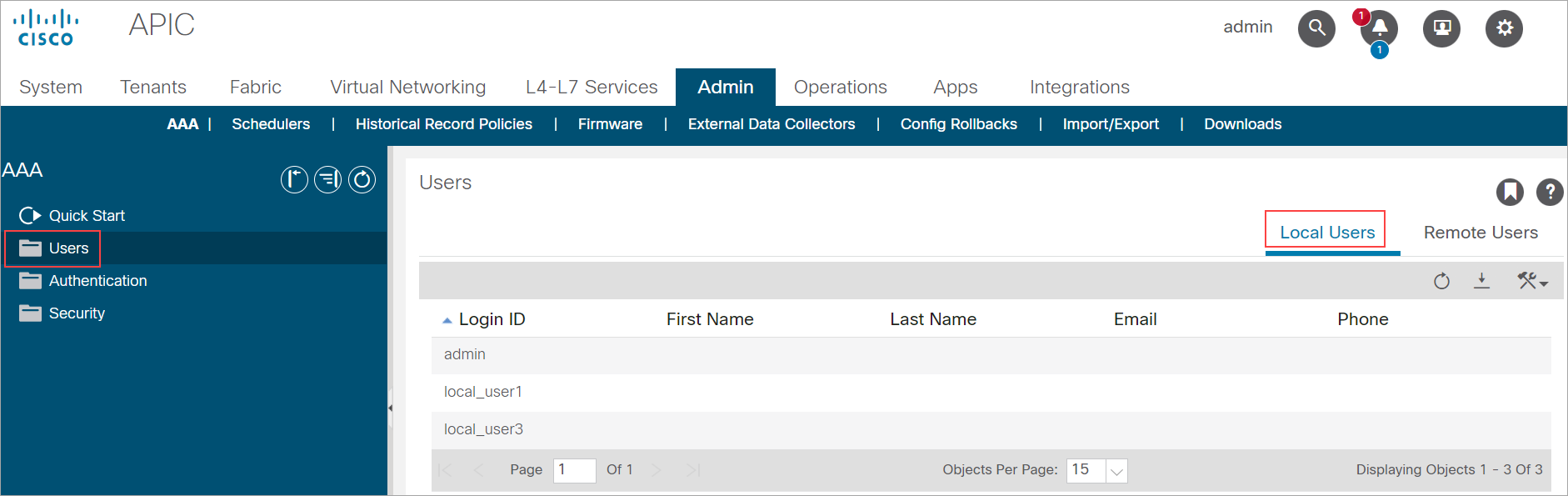Go to the last page arrow
1568x496 pixels.
coord(692,470)
